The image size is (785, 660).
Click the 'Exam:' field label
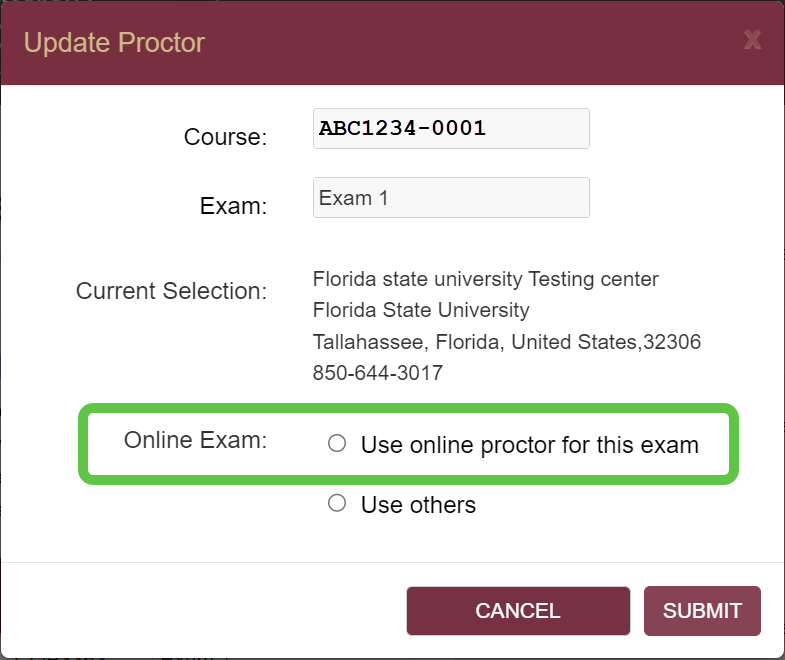[x=233, y=207]
